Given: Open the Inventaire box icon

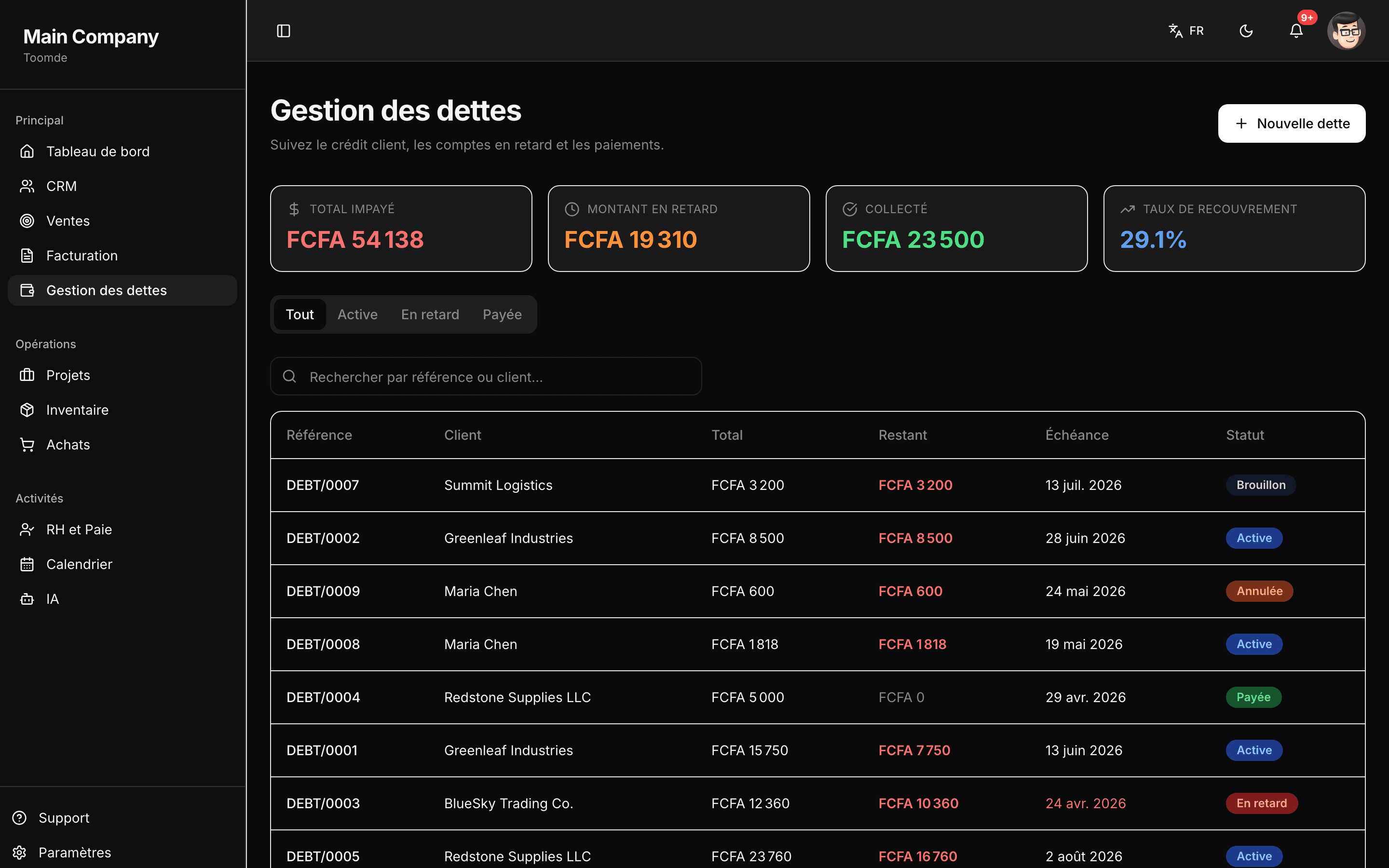Looking at the screenshot, I should click(x=27, y=410).
